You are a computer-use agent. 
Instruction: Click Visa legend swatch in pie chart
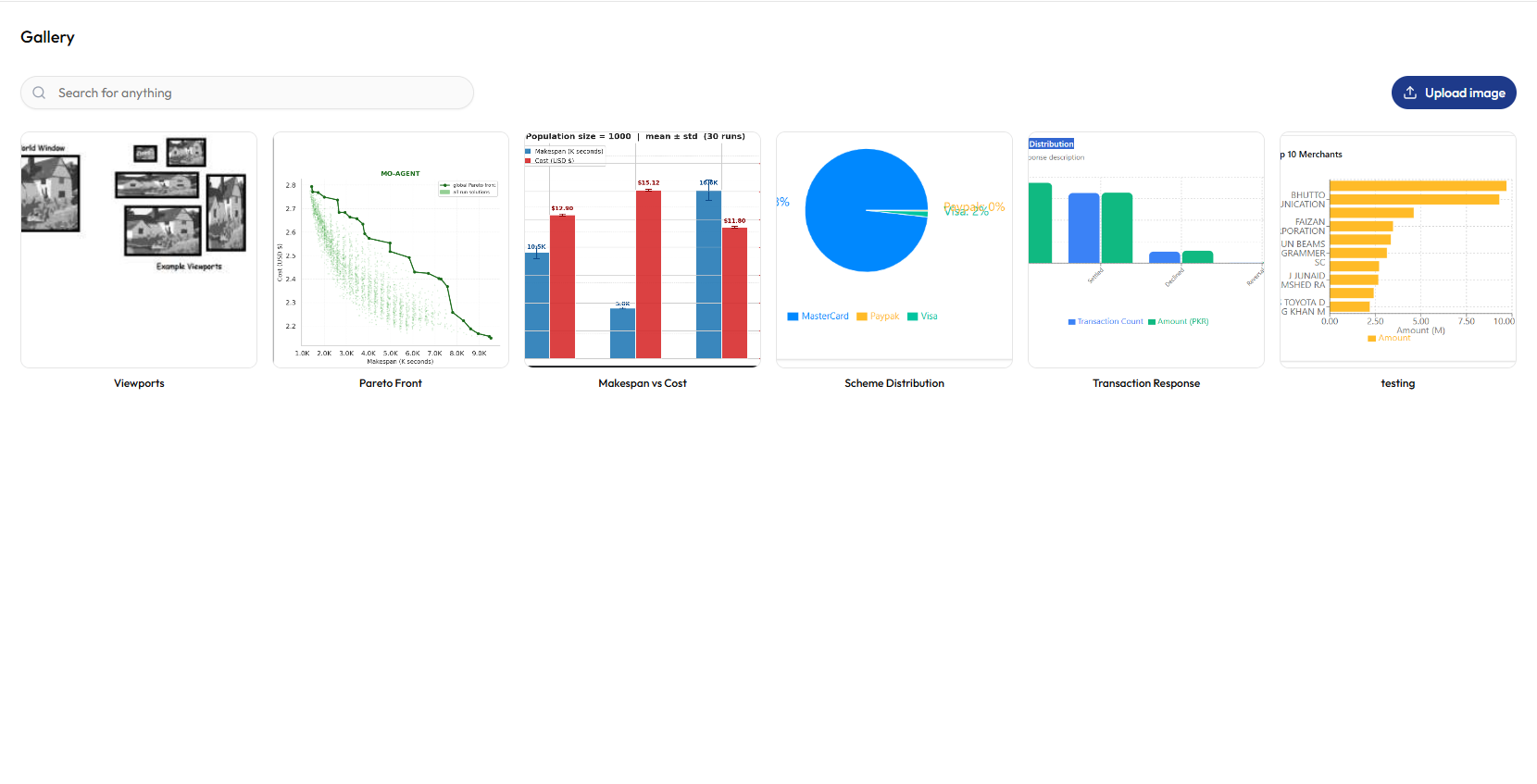pos(913,317)
